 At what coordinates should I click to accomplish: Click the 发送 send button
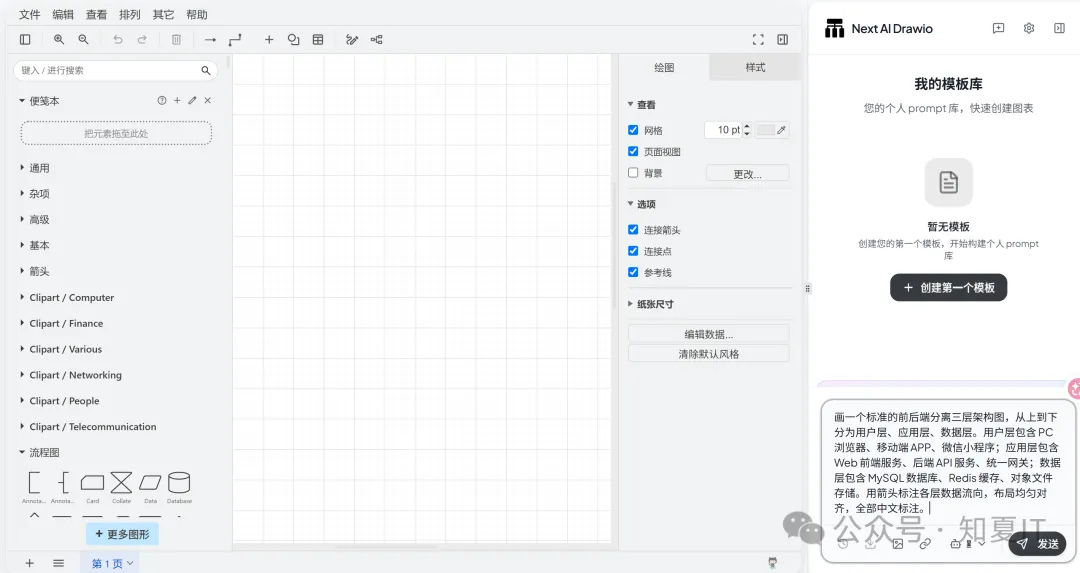1037,544
